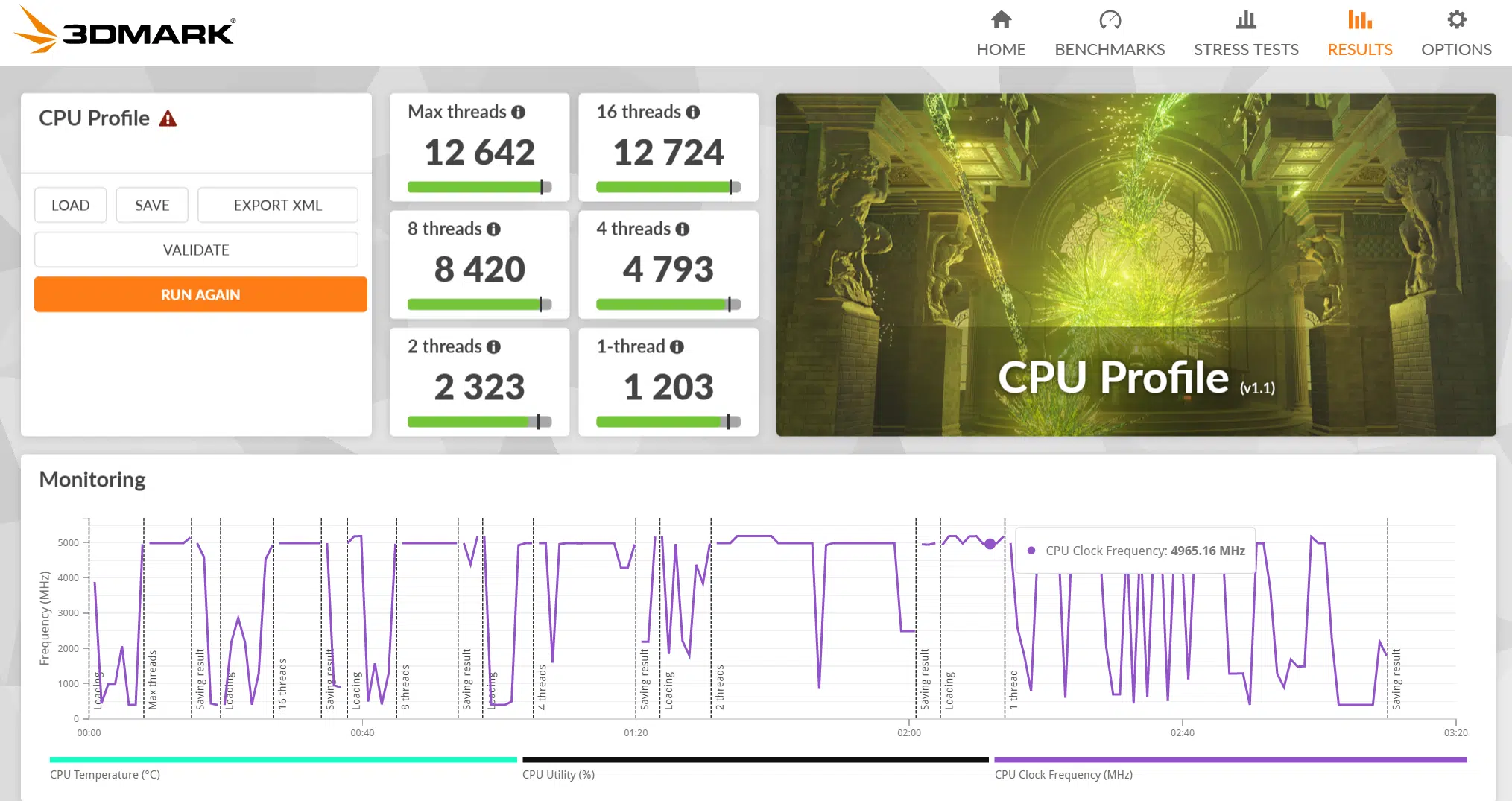Click the orange RUN AGAIN button
Screen dimensions: 1512x801
tap(200, 294)
